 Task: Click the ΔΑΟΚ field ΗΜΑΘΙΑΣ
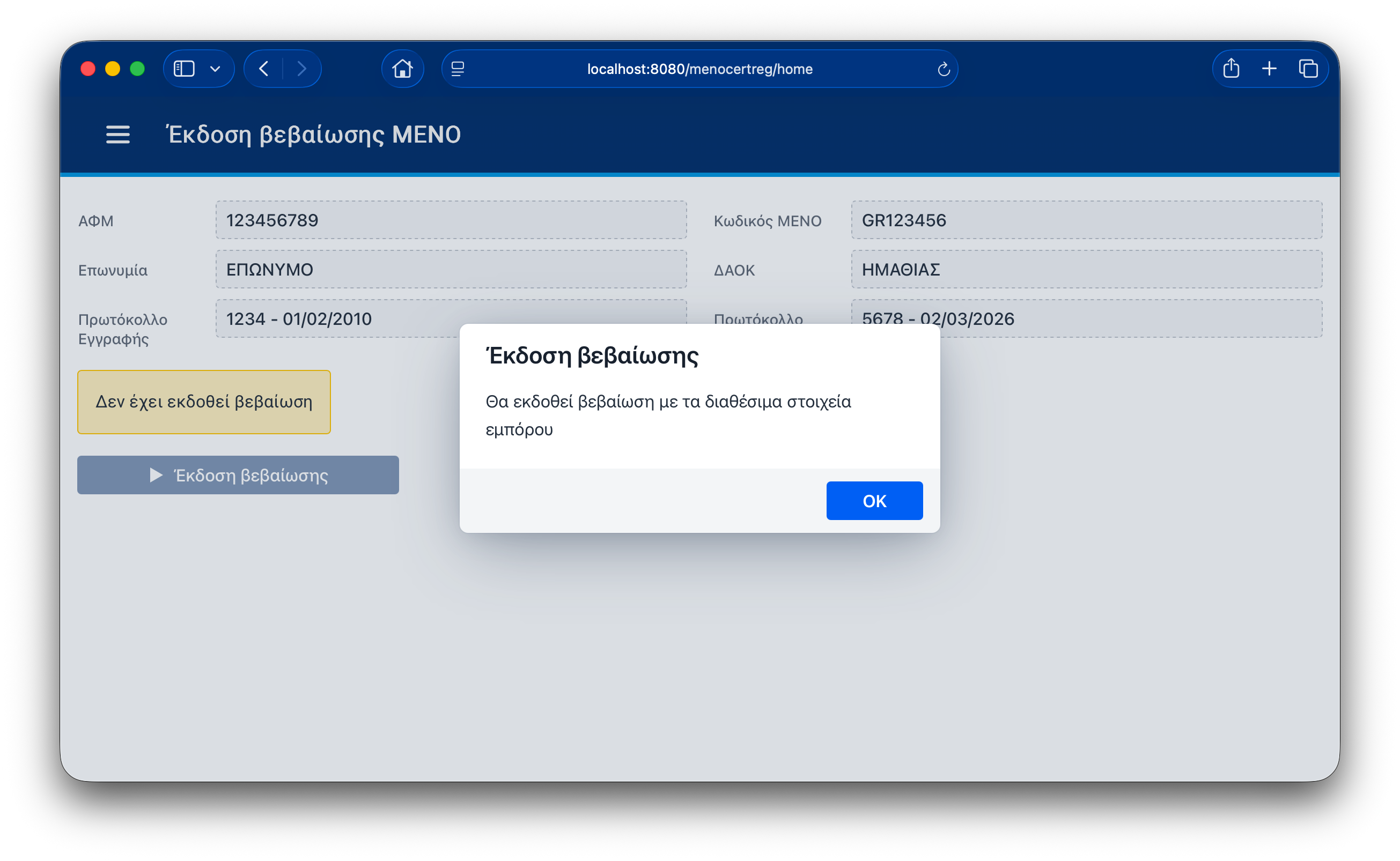click(x=1086, y=269)
